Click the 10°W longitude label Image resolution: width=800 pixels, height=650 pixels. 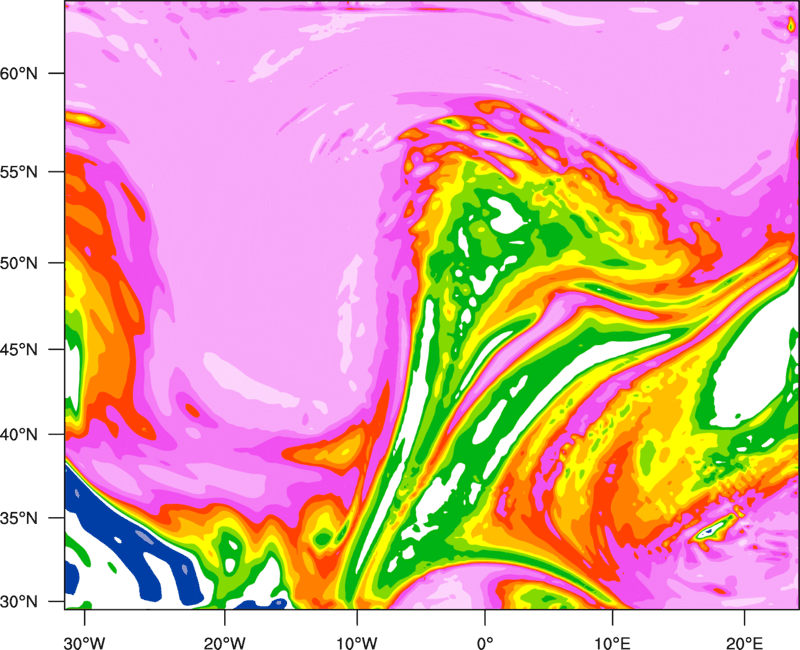356,643
